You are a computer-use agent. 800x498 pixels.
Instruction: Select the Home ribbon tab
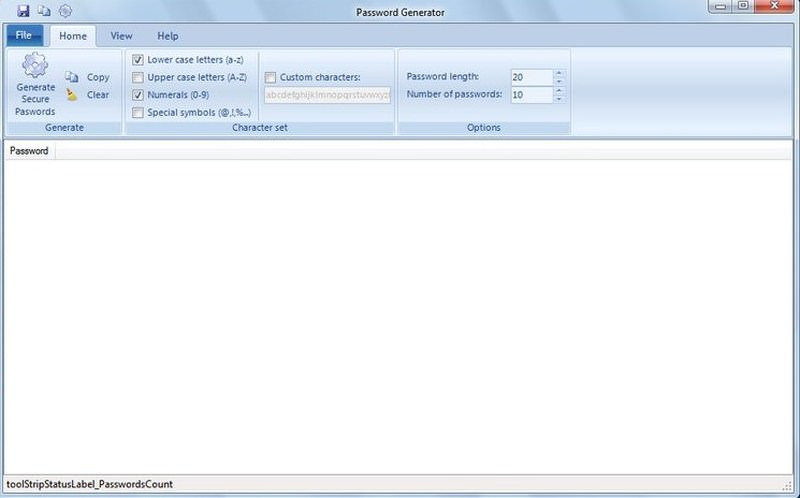point(73,36)
